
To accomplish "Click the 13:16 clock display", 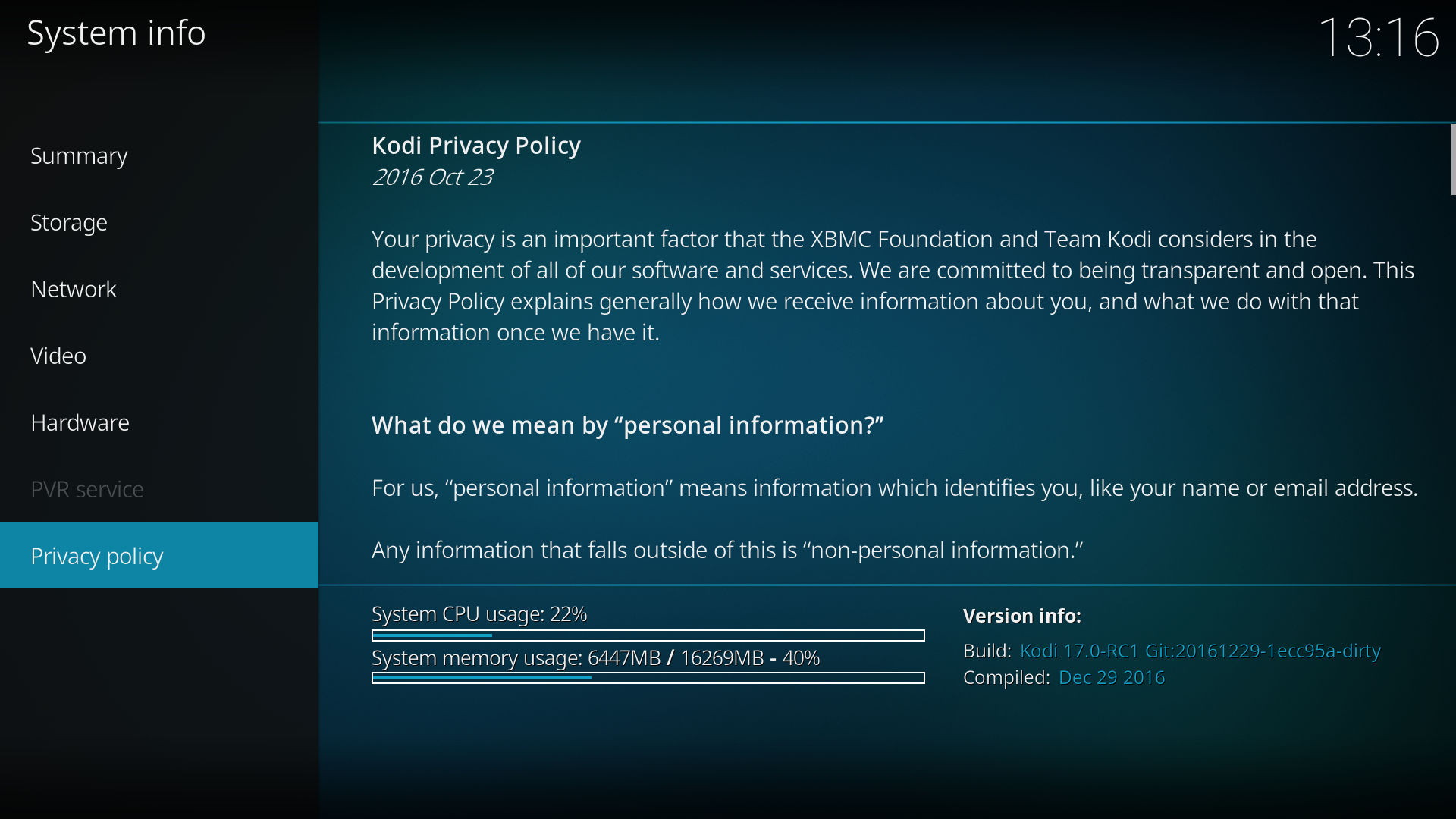I will (1379, 37).
